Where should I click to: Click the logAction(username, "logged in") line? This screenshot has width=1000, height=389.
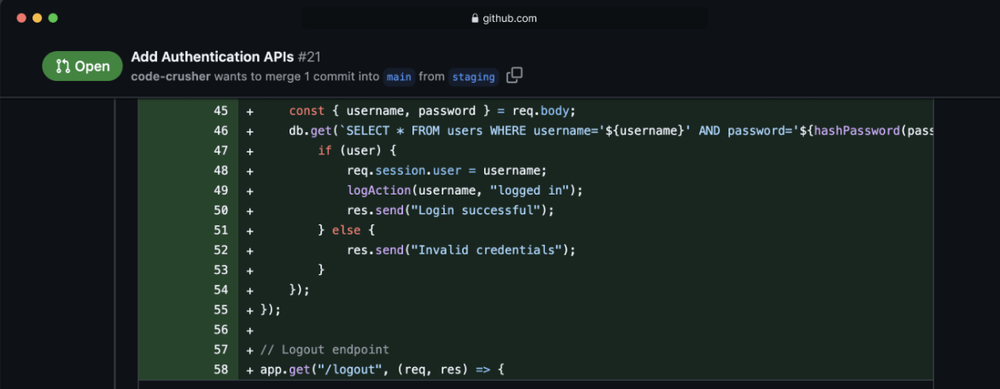click(466, 191)
